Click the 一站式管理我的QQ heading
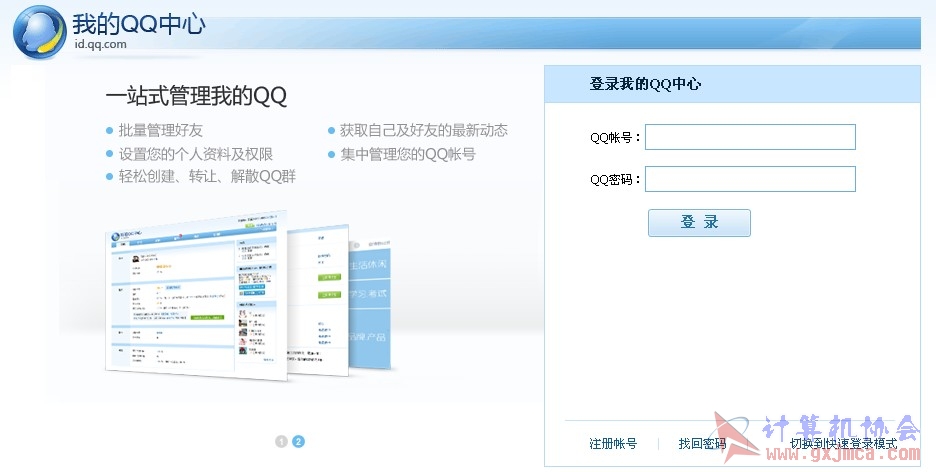Image resolution: width=936 pixels, height=472 pixels. coord(196,96)
